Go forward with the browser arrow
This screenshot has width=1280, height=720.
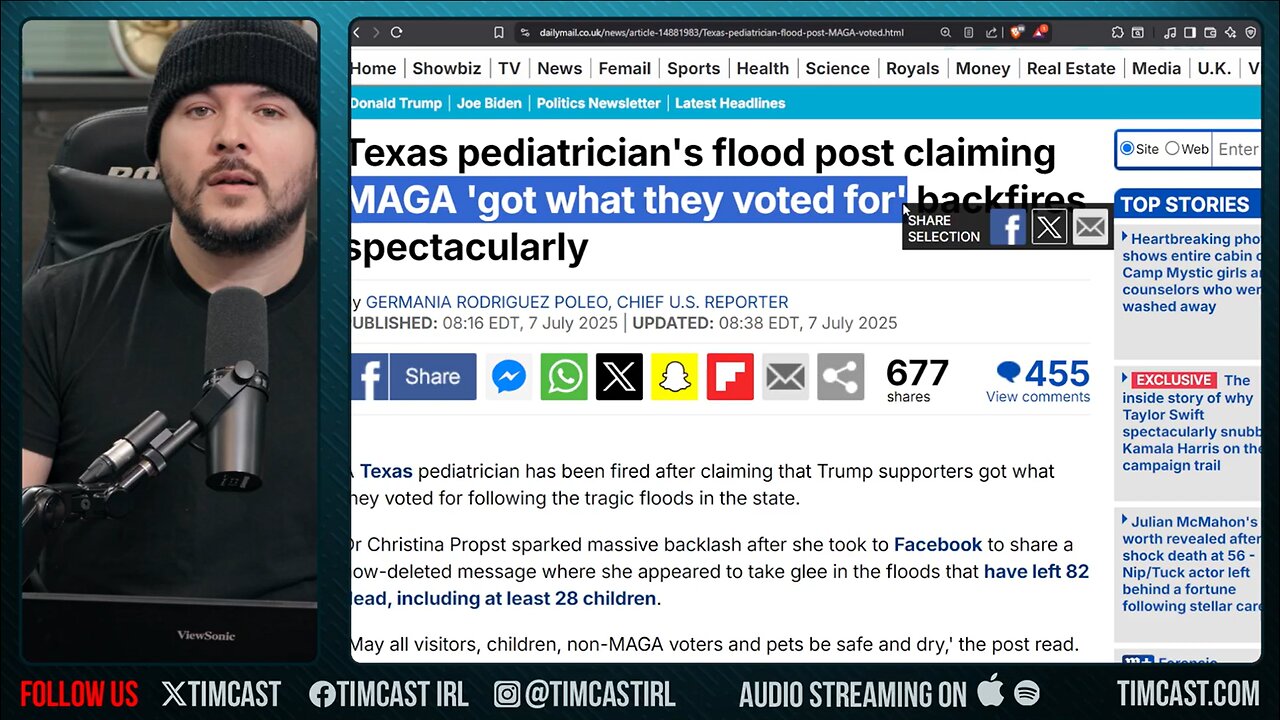click(x=376, y=32)
